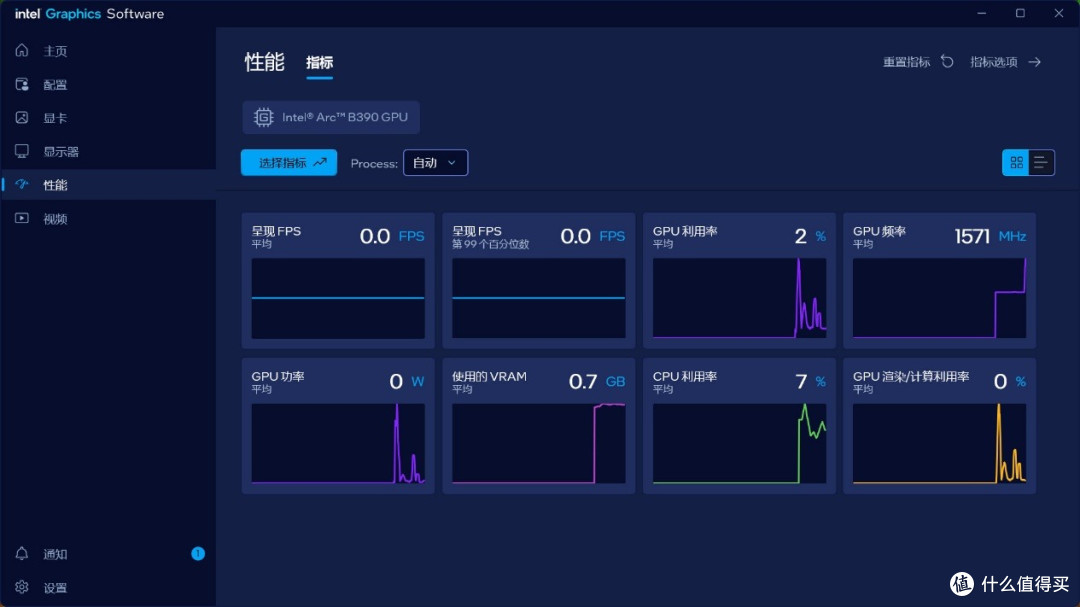Viewport: 1080px width, 607px height.
Task: Maximize the Intel Graphics Software window
Action: point(1020,13)
